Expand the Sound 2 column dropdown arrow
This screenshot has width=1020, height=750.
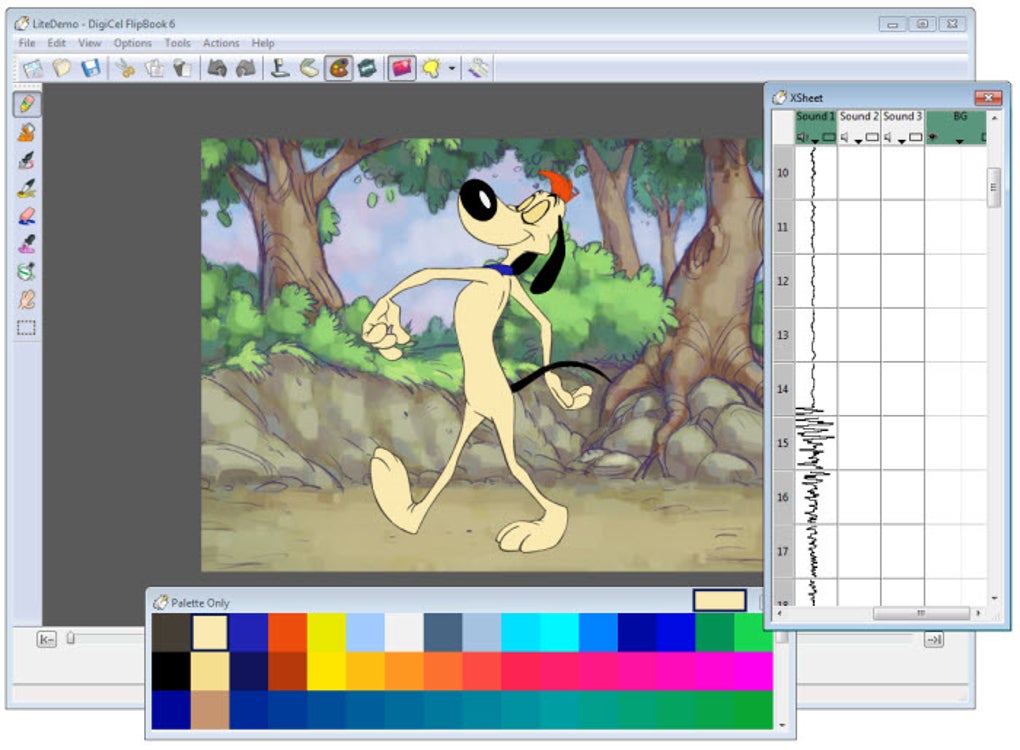click(x=859, y=141)
